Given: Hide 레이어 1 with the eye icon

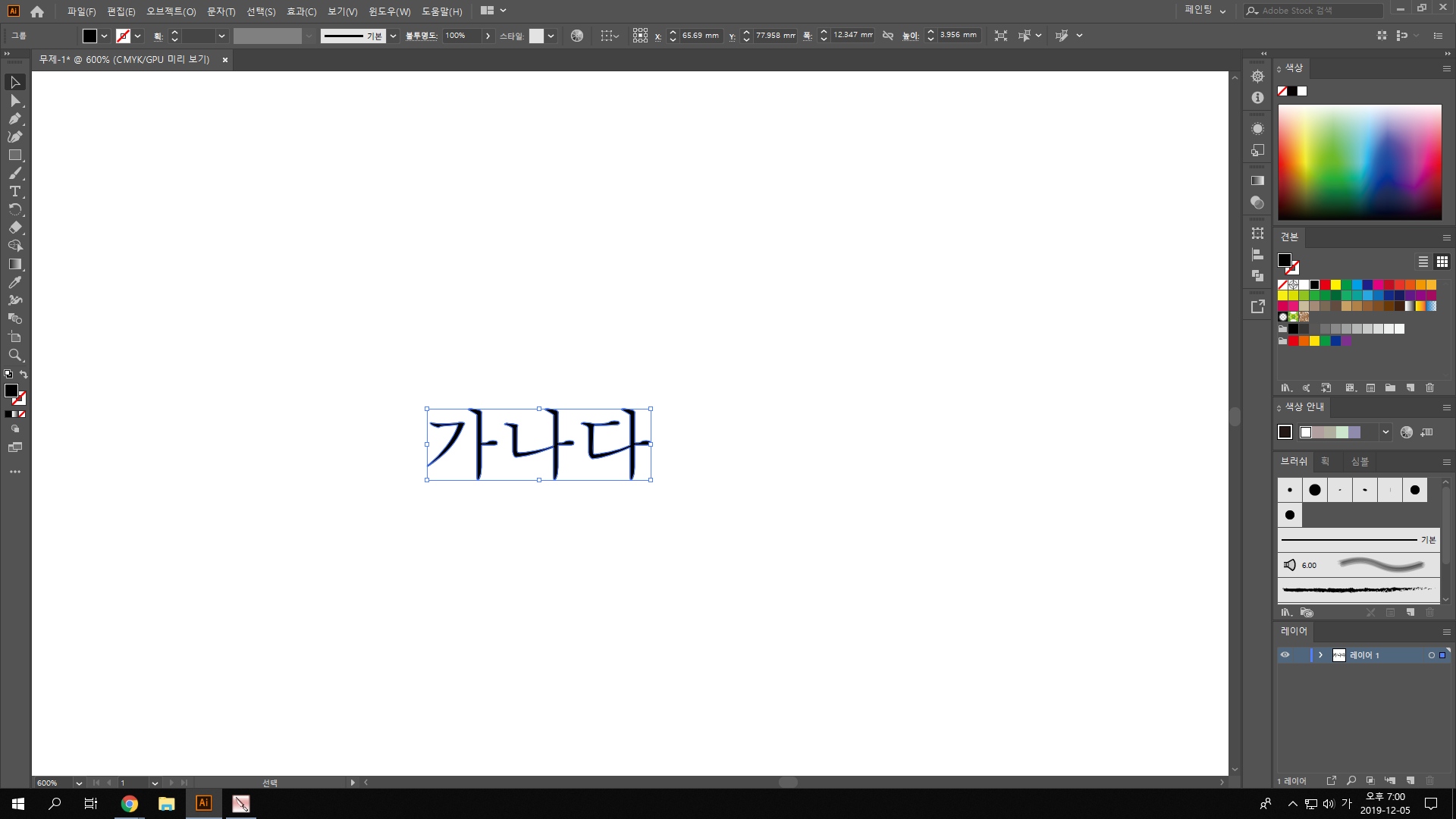Looking at the screenshot, I should pyautogui.click(x=1285, y=655).
